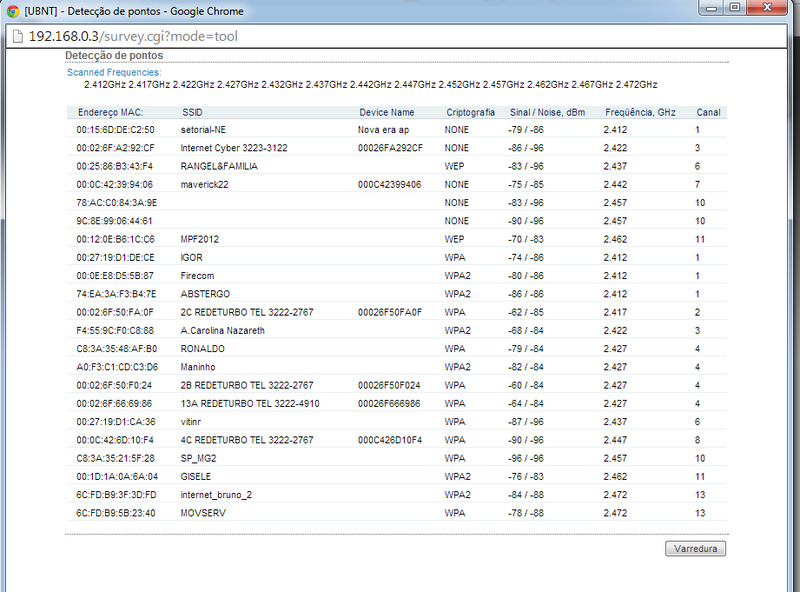Click device name 00026F666986

(x=389, y=404)
